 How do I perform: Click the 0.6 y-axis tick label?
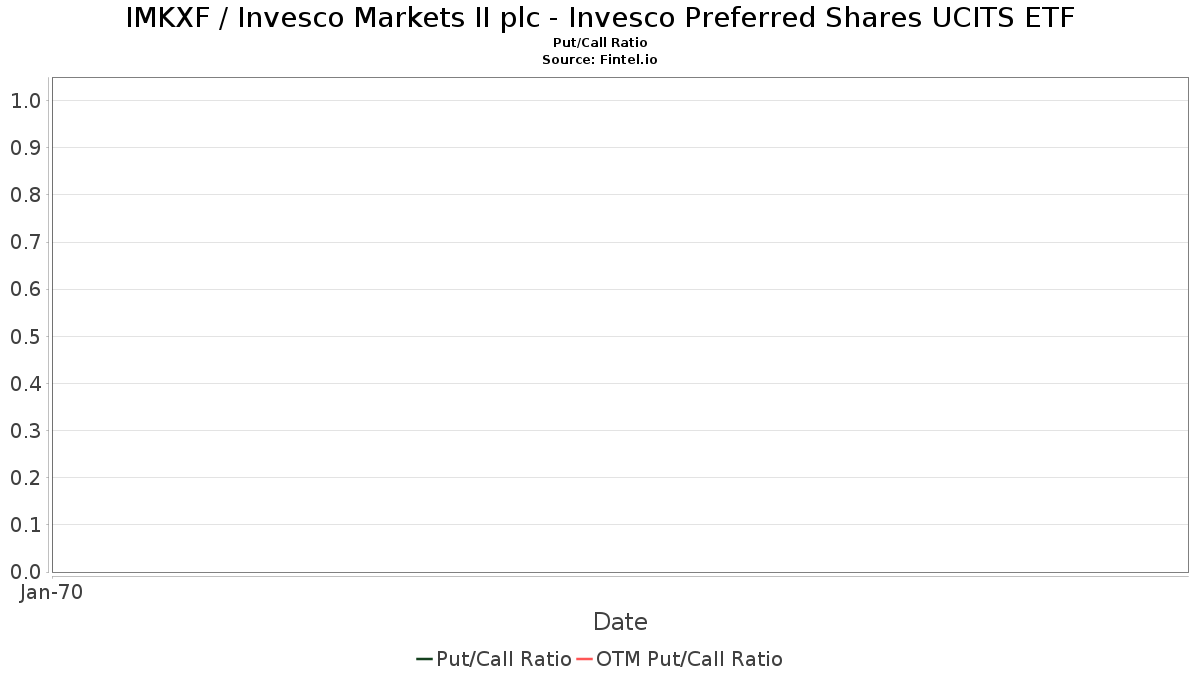coord(25,290)
